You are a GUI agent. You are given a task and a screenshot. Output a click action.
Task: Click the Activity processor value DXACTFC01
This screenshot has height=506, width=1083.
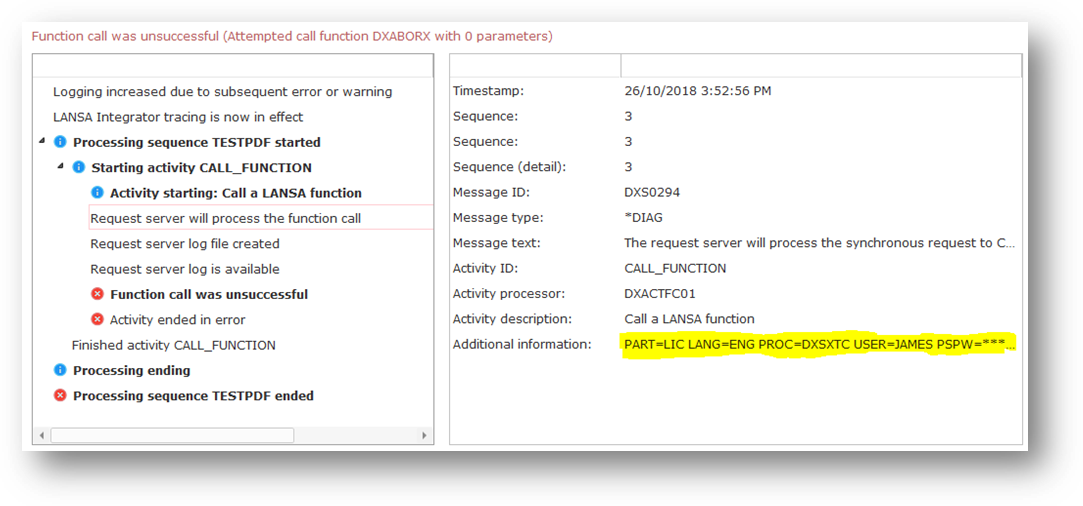660,294
